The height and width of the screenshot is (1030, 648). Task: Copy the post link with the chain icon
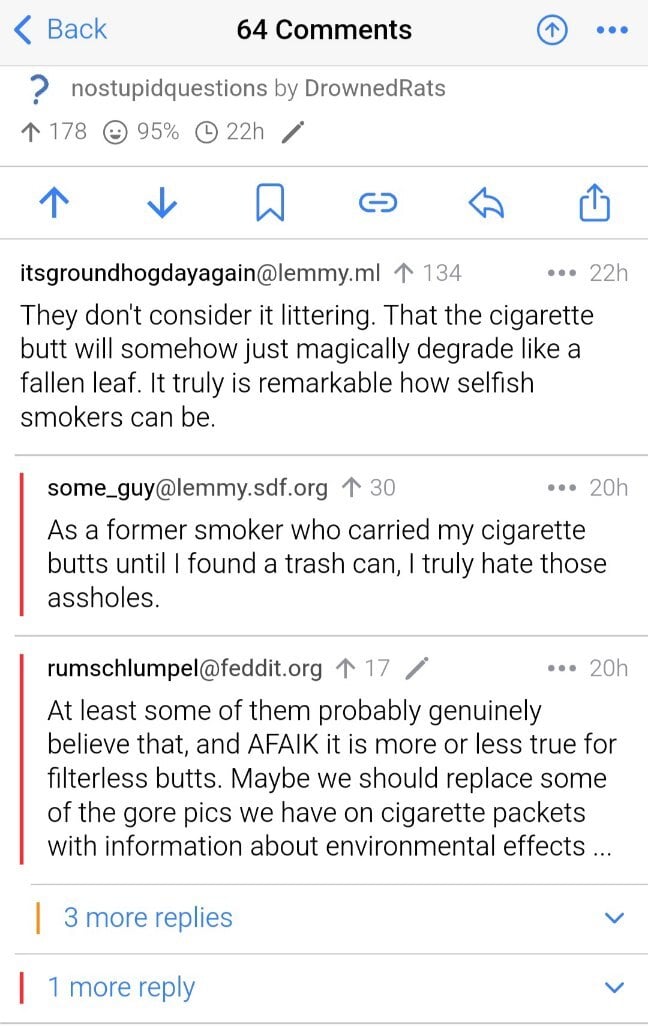pyautogui.click(x=378, y=204)
